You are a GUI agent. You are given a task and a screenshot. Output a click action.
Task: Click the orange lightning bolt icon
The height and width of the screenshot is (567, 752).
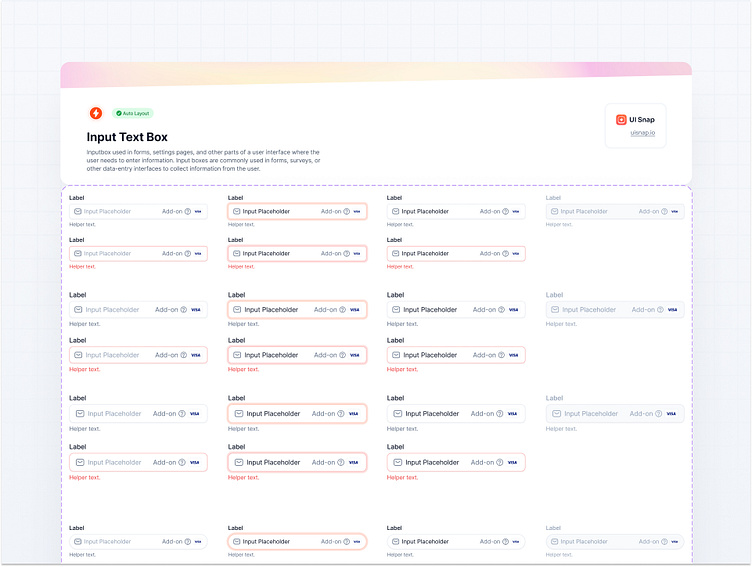[96, 113]
